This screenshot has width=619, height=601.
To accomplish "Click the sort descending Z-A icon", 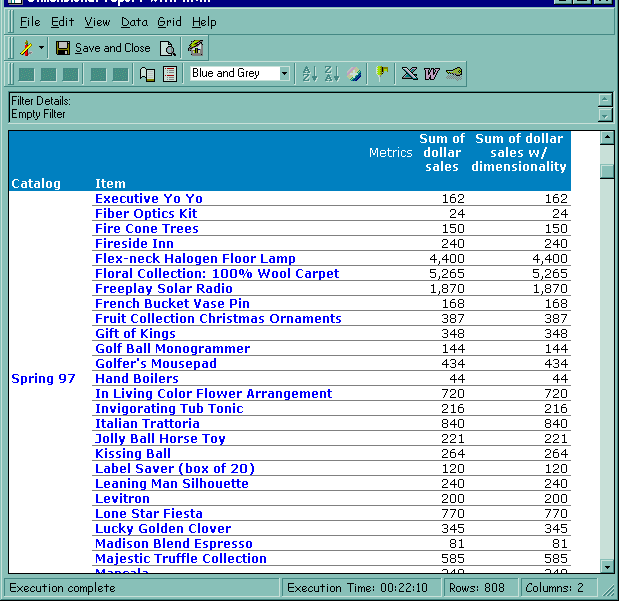I will pyautogui.click(x=332, y=74).
